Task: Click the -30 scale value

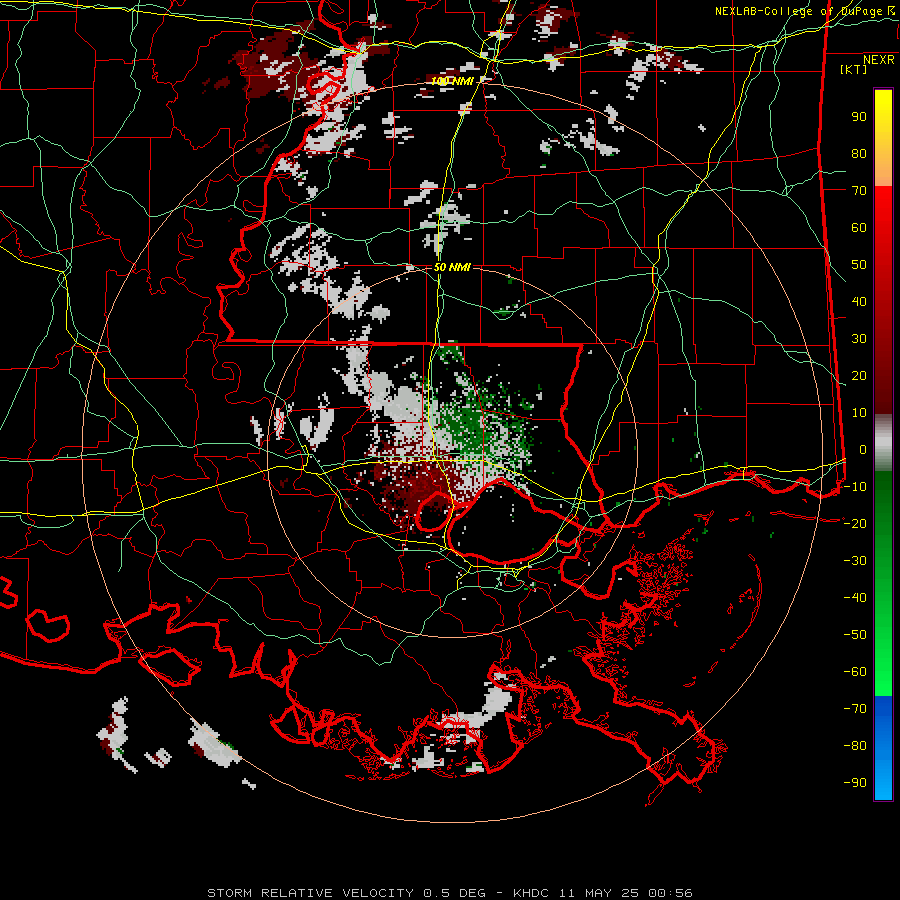Action: tap(855, 561)
